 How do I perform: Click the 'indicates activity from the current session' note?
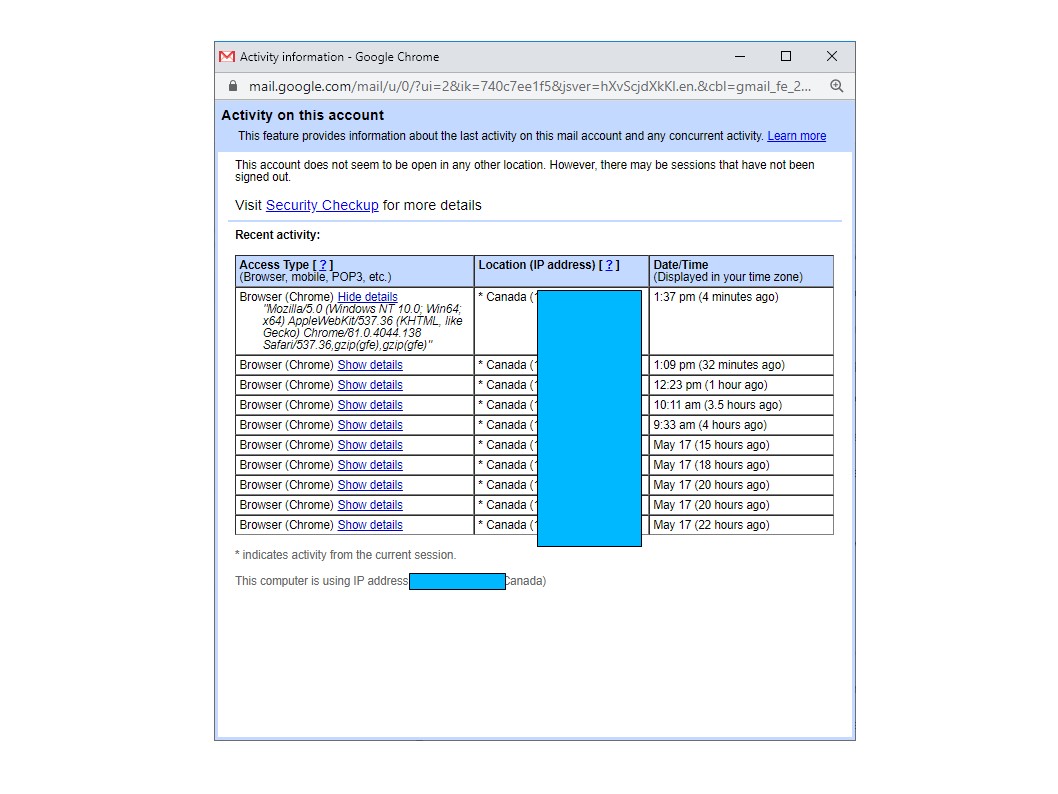tap(345, 555)
